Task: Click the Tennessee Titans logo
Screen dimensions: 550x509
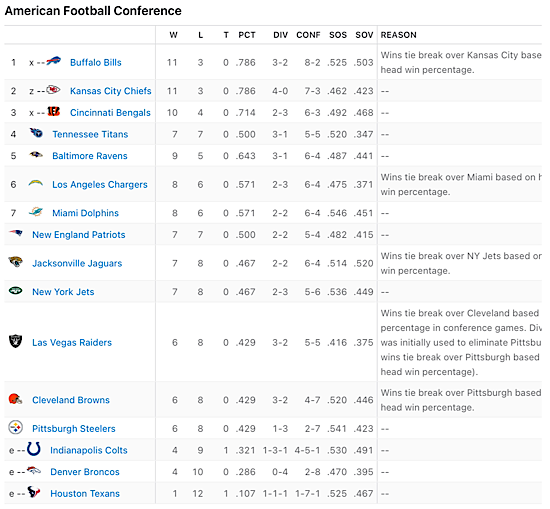Action: pos(36,133)
